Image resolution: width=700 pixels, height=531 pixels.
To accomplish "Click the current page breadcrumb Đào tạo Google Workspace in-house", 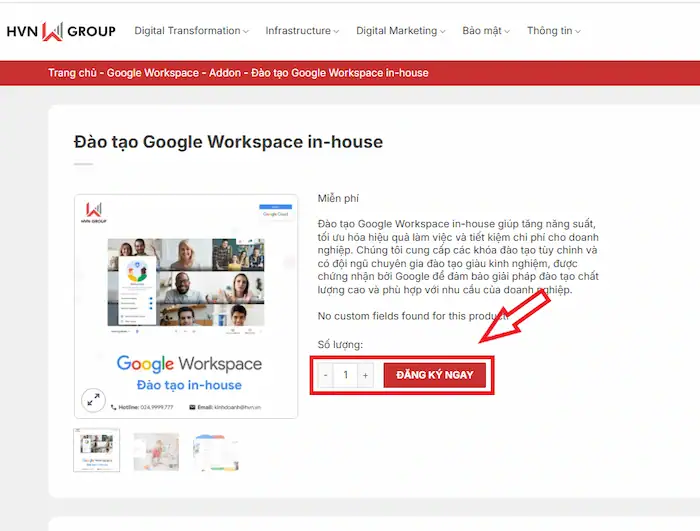I will coord(340,74).
